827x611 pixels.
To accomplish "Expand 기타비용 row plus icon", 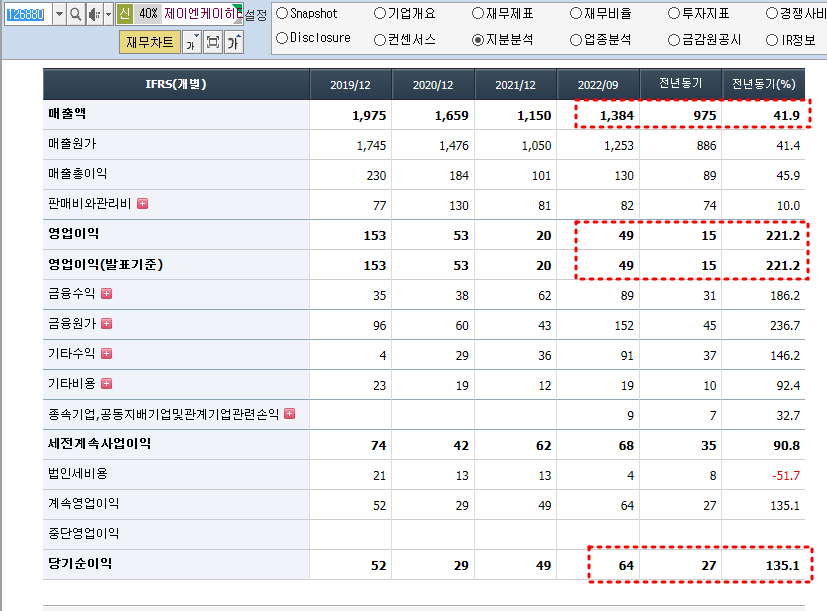I will coord(107,384).
